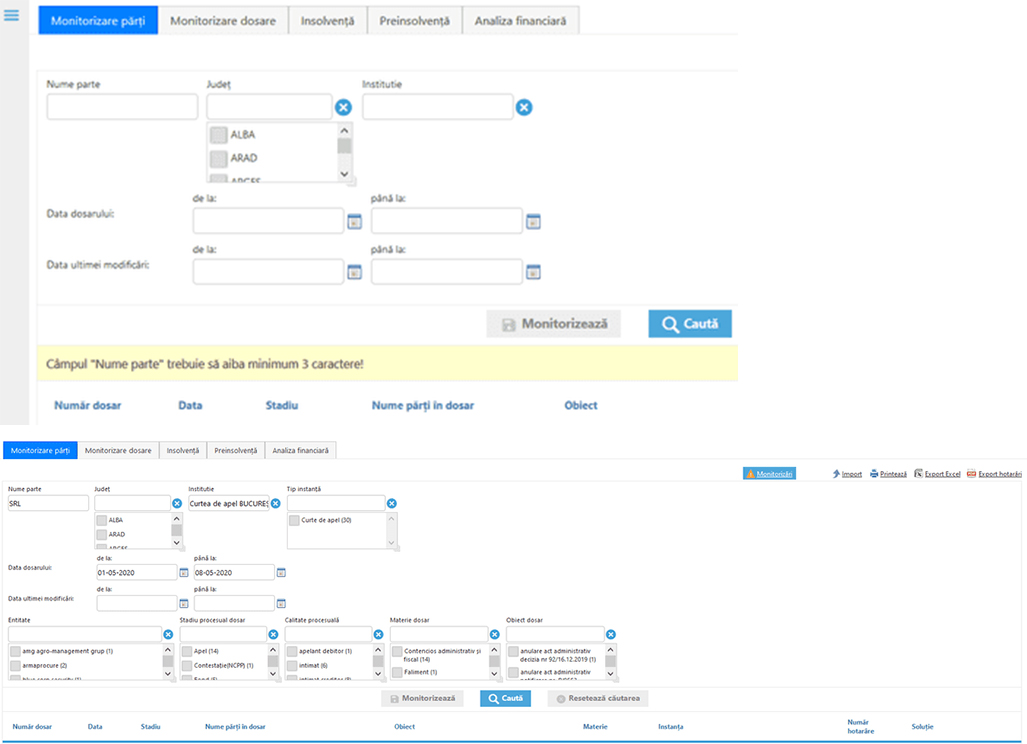Clear the Materie dosar filter
Screen dimensions: 1027x744
click(x=494, y=634)
